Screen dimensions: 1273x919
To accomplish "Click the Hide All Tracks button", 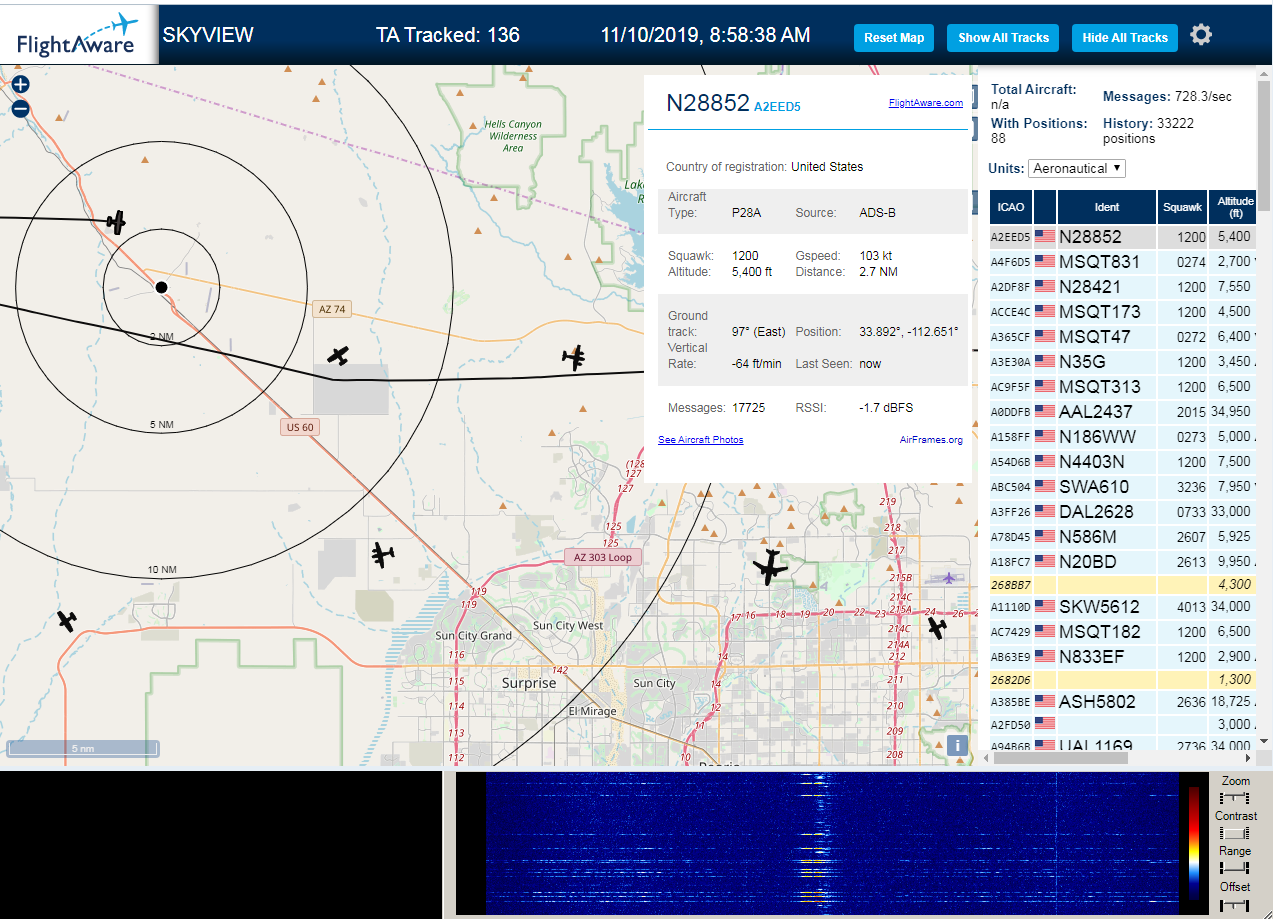I will tap(1124, 38).
